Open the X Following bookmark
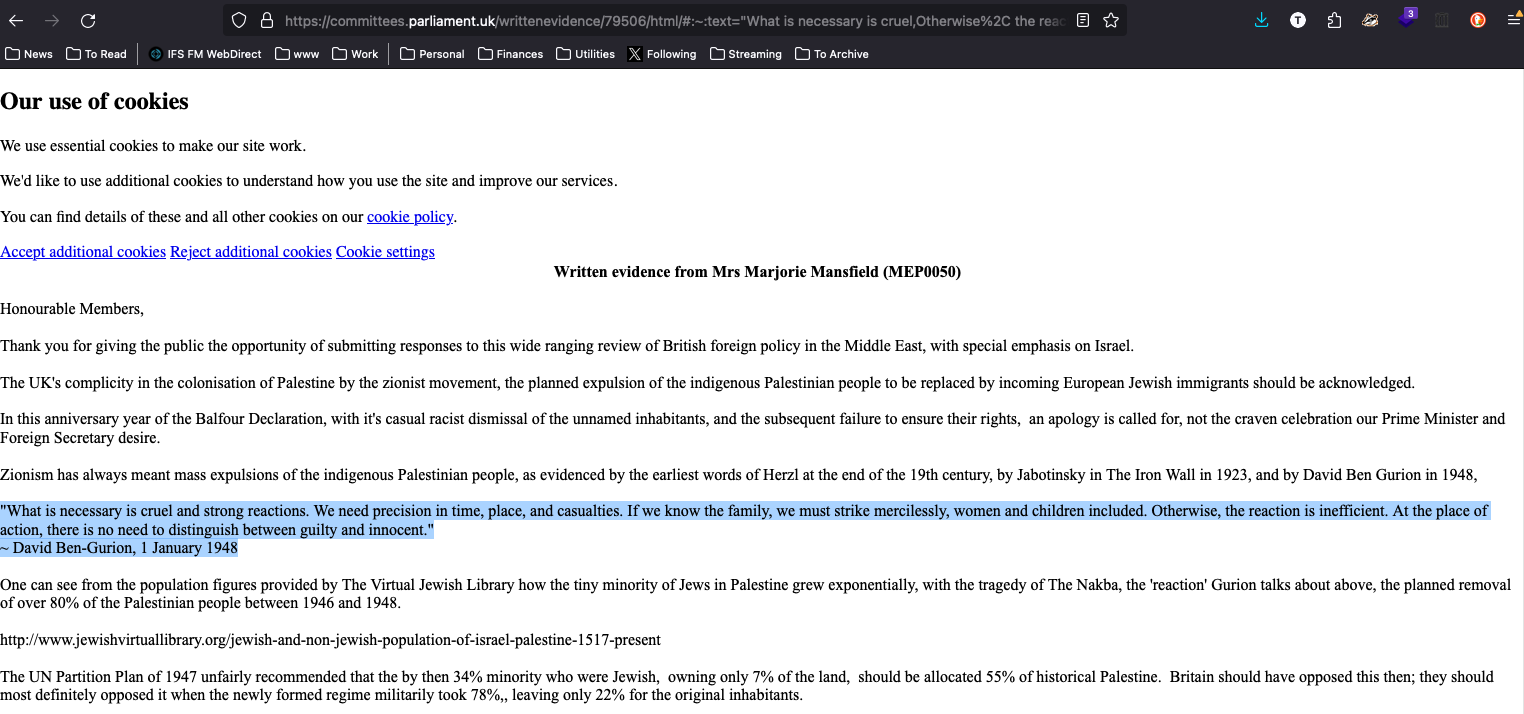 coord(661,54)
